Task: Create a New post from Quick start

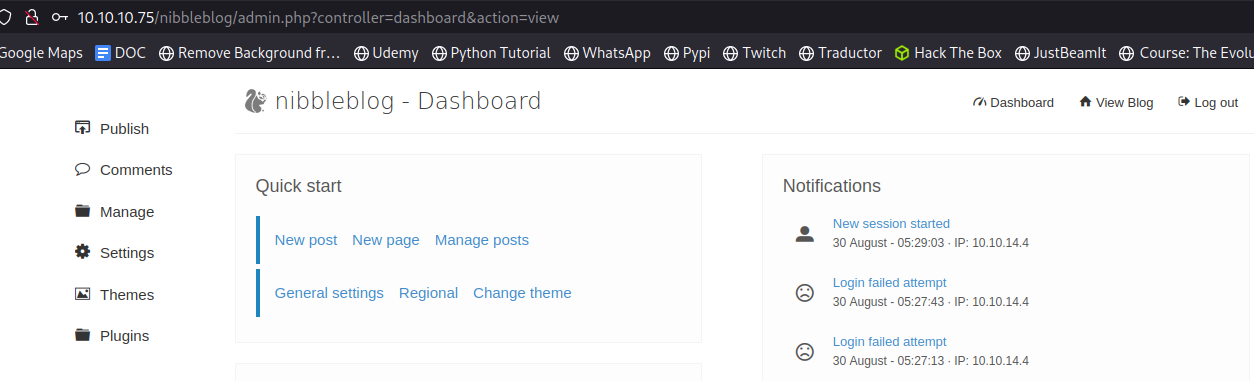Action: [306, 240]
